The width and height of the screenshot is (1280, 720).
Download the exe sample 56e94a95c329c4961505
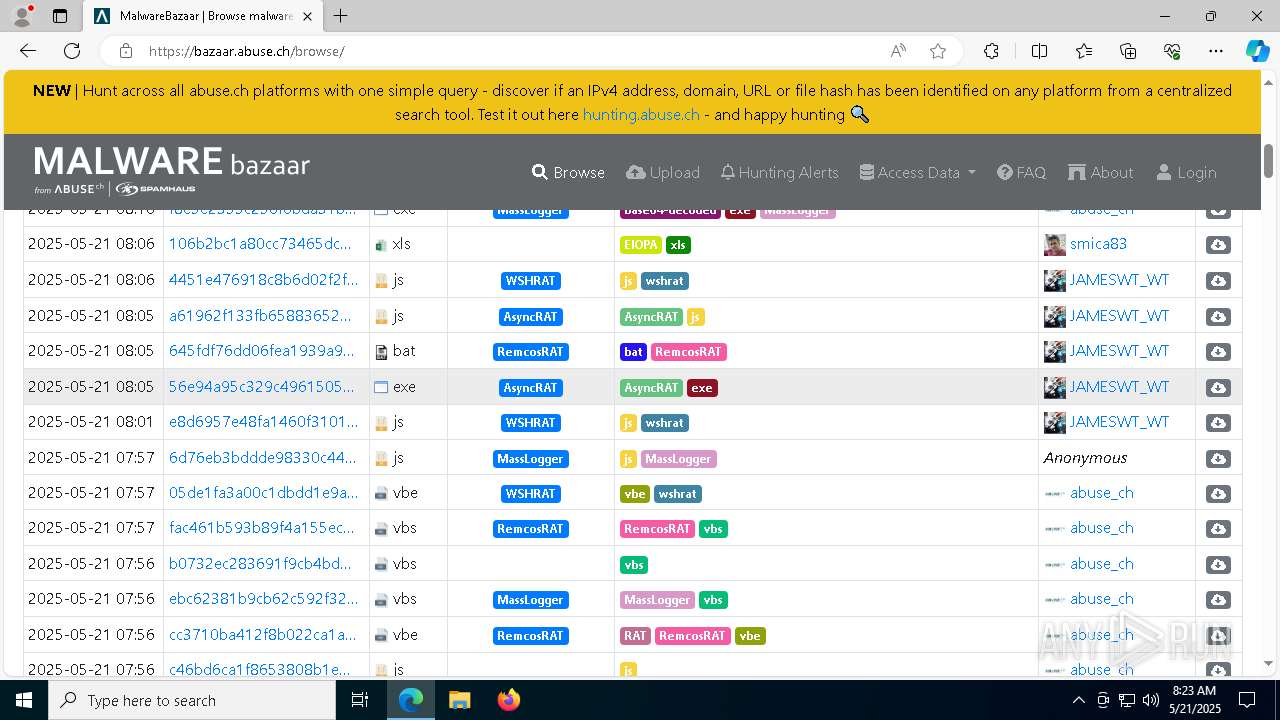1217,387
